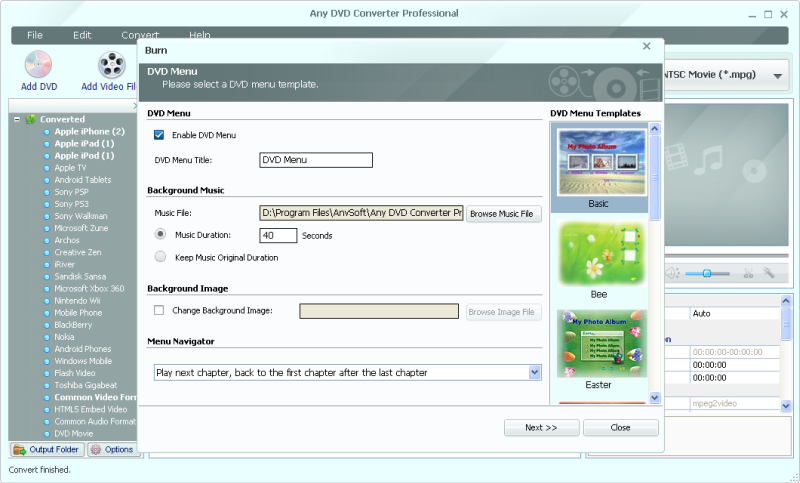Select Windows Mobile in tree
The width and height of the screenshot is (800, 483).
[x=83, y=361]
